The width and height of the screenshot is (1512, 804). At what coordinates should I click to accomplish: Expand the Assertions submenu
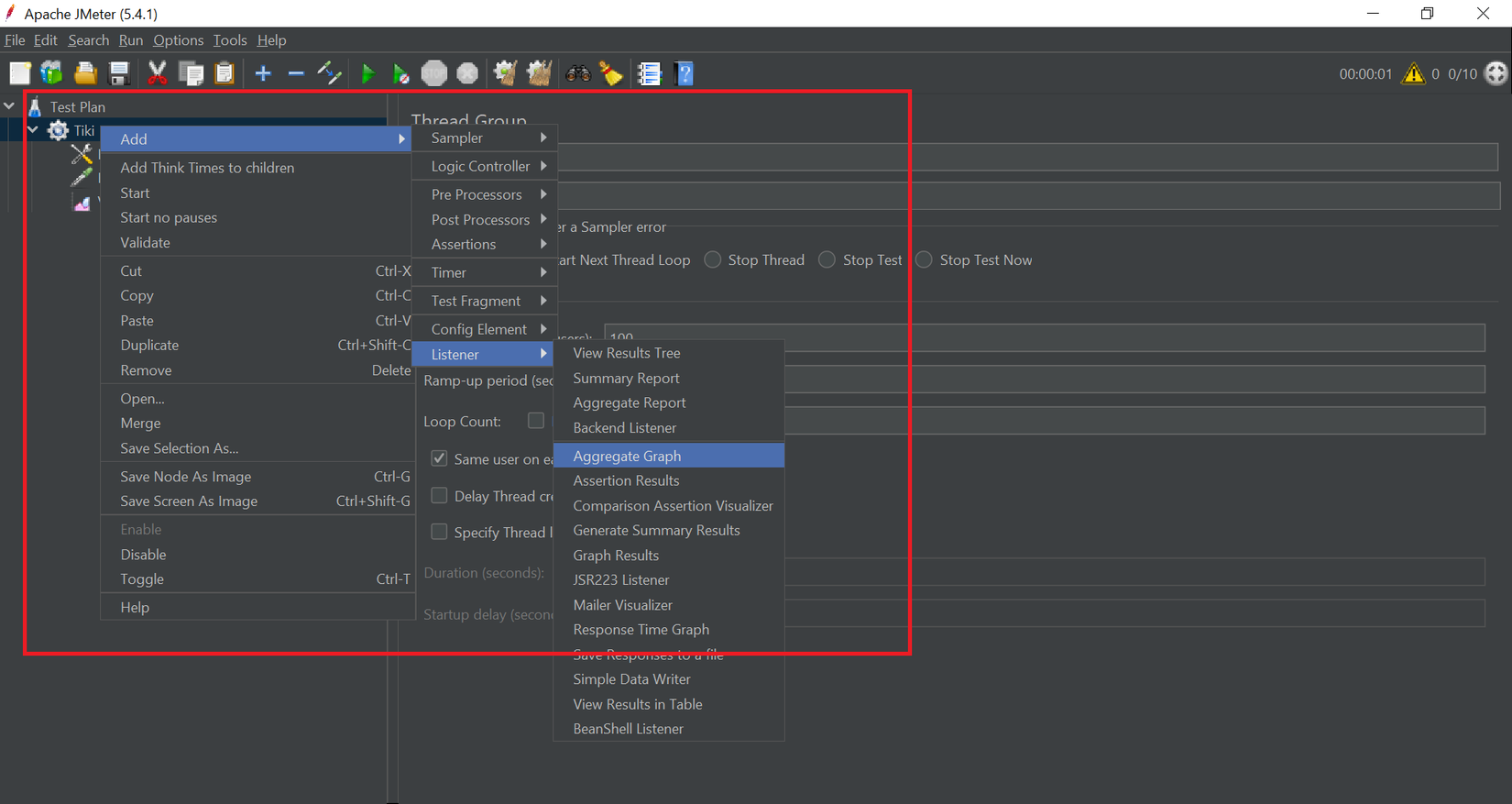click(484, 244)
